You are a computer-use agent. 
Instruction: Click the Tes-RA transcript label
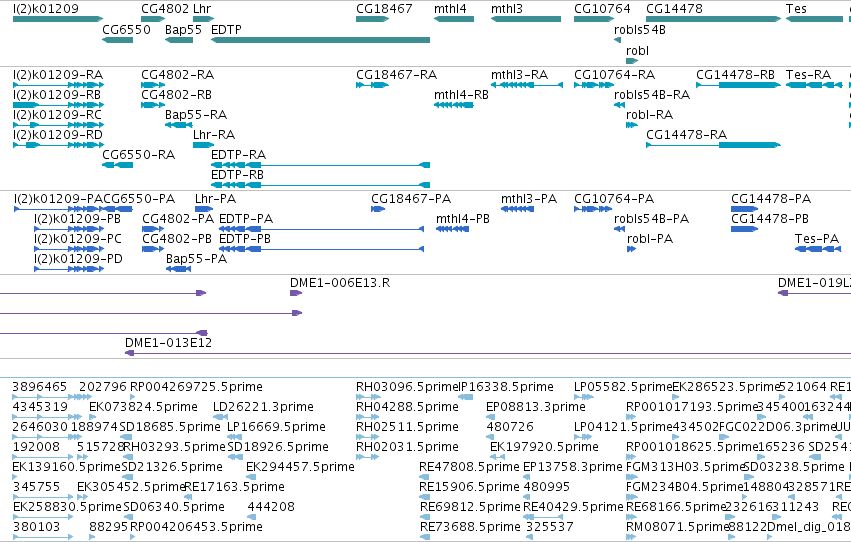click(808, 74)
